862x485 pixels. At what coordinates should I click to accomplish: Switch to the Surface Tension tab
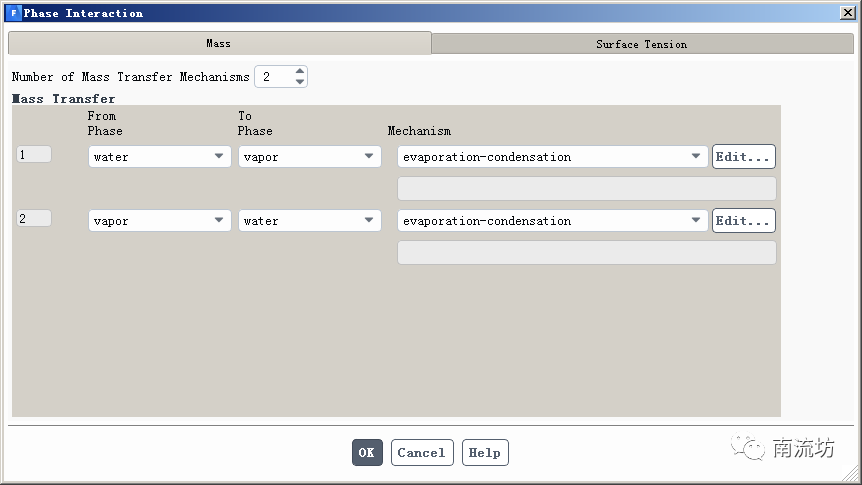point(642,44)
